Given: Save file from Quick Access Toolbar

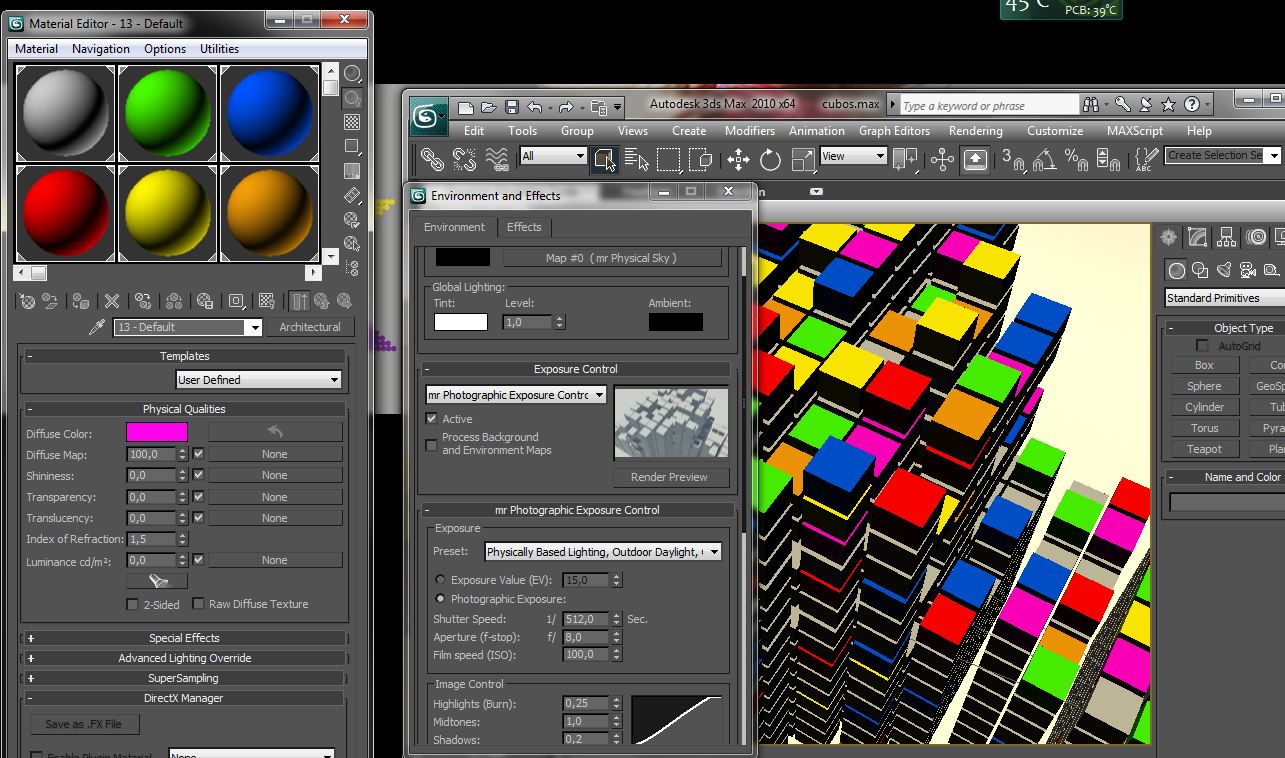Looking at the screenshot, I should point(512,106).
